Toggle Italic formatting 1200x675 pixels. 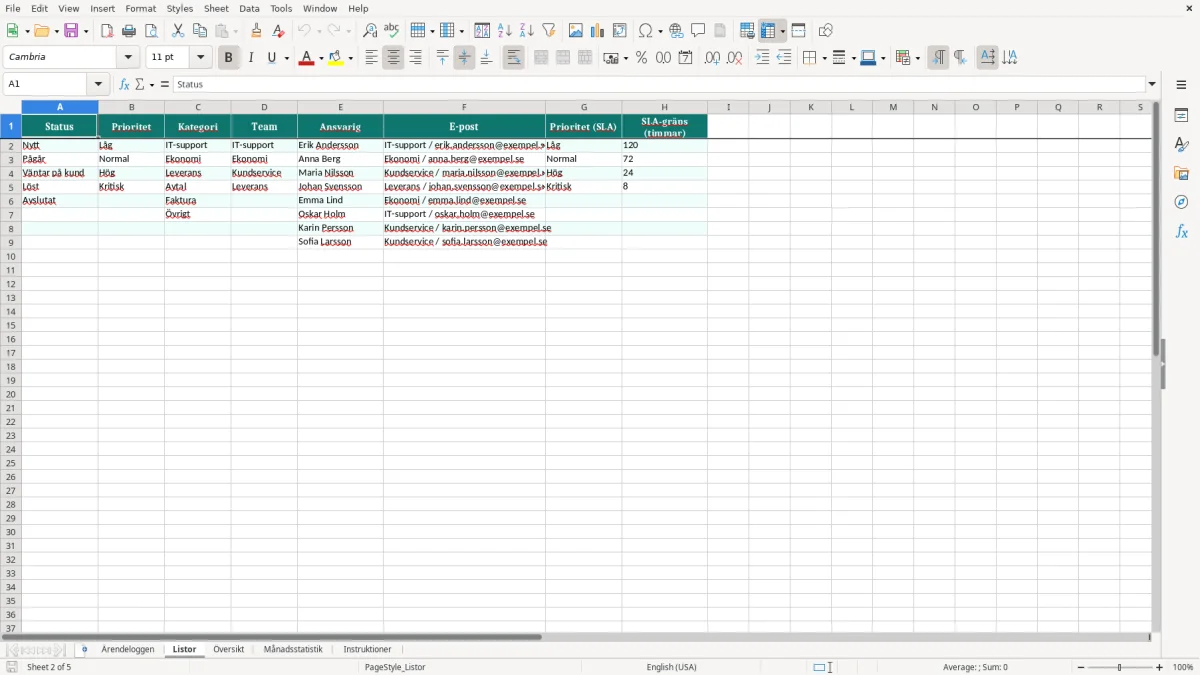coord(250,58)
